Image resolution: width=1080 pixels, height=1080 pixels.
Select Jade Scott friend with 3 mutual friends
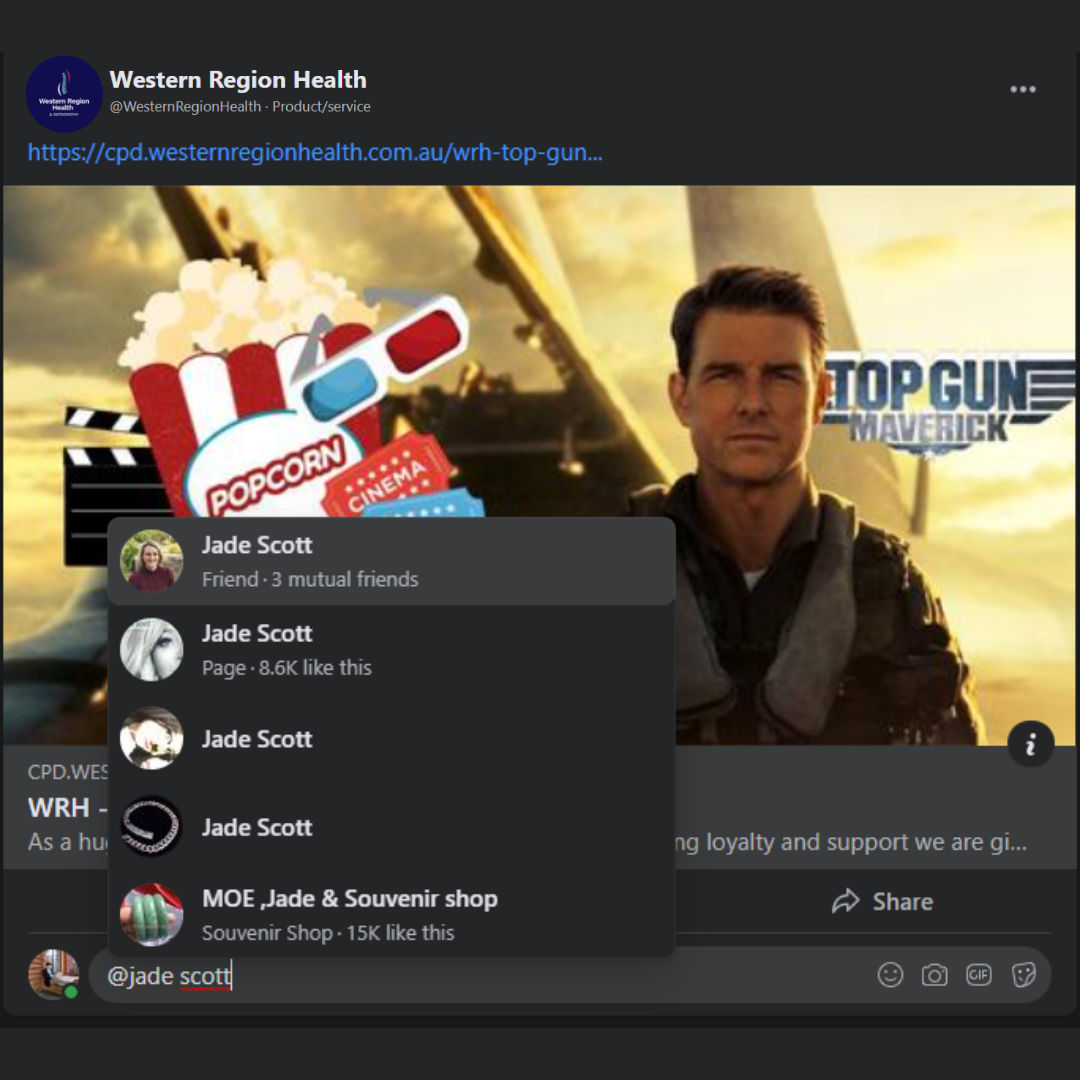point(391,561)
